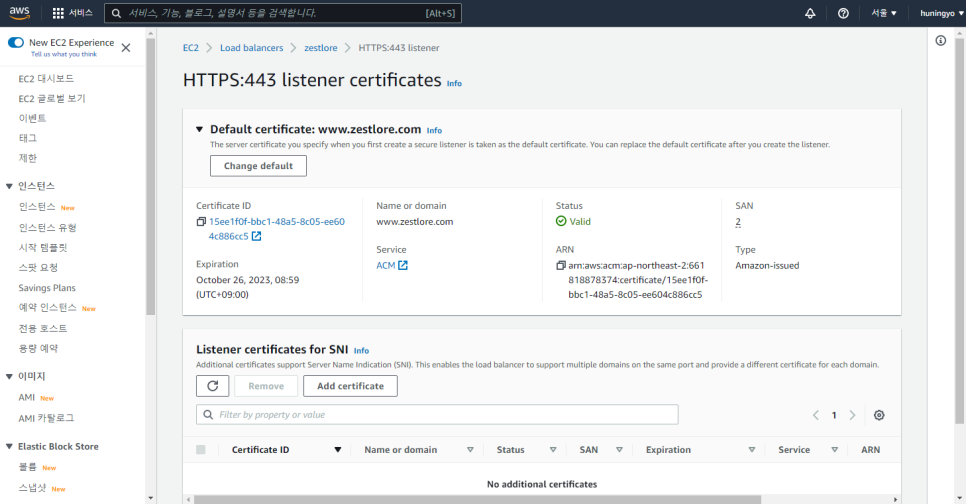Open 시작 템플릿 in sidebar
Viewport: 966px width, 504px height.
click(x=43, y=248)
